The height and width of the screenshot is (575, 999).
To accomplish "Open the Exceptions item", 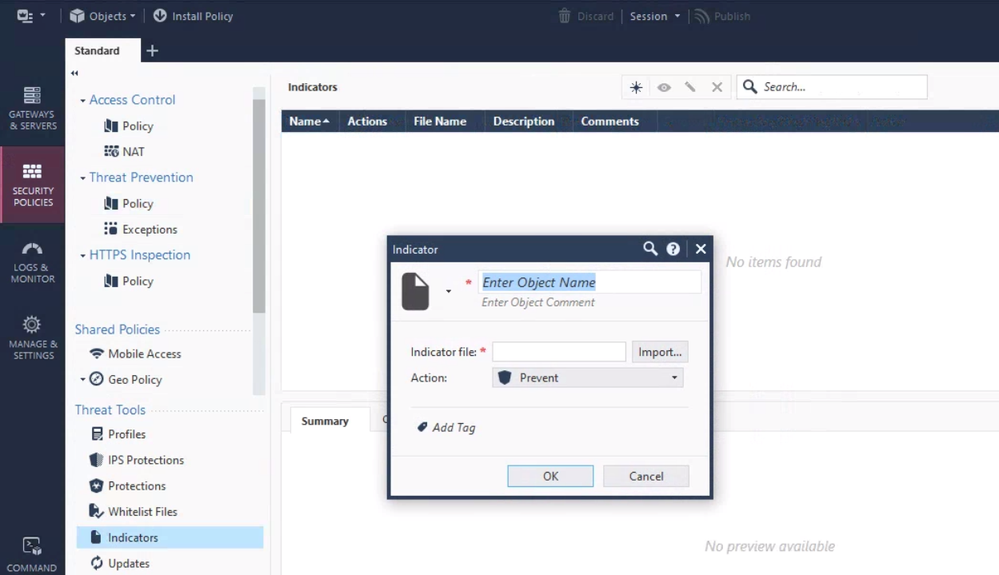I will click(x=141, y=229).
